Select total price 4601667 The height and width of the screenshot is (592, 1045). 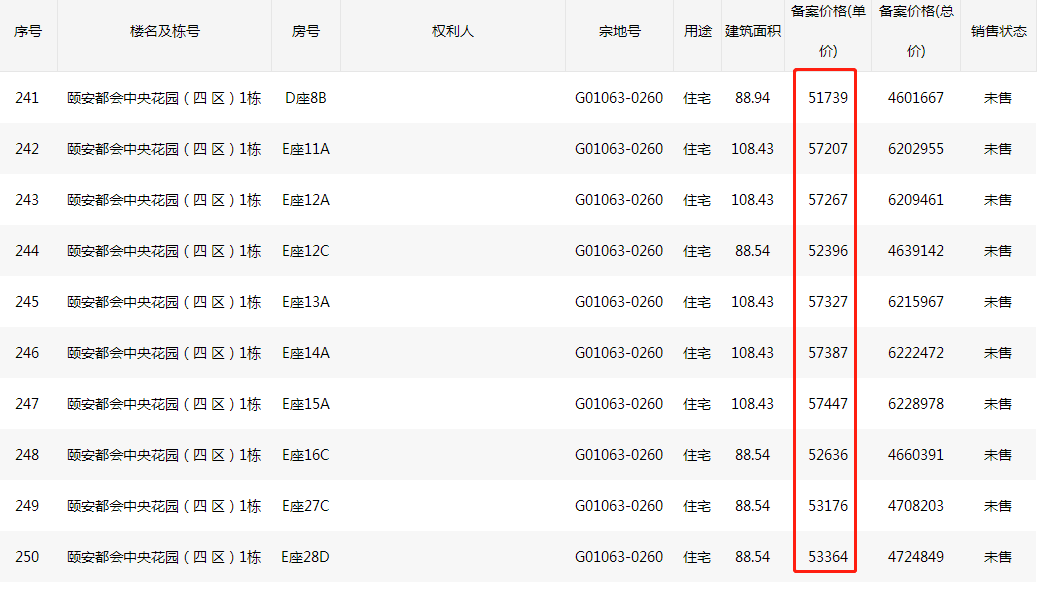(916, 98)
